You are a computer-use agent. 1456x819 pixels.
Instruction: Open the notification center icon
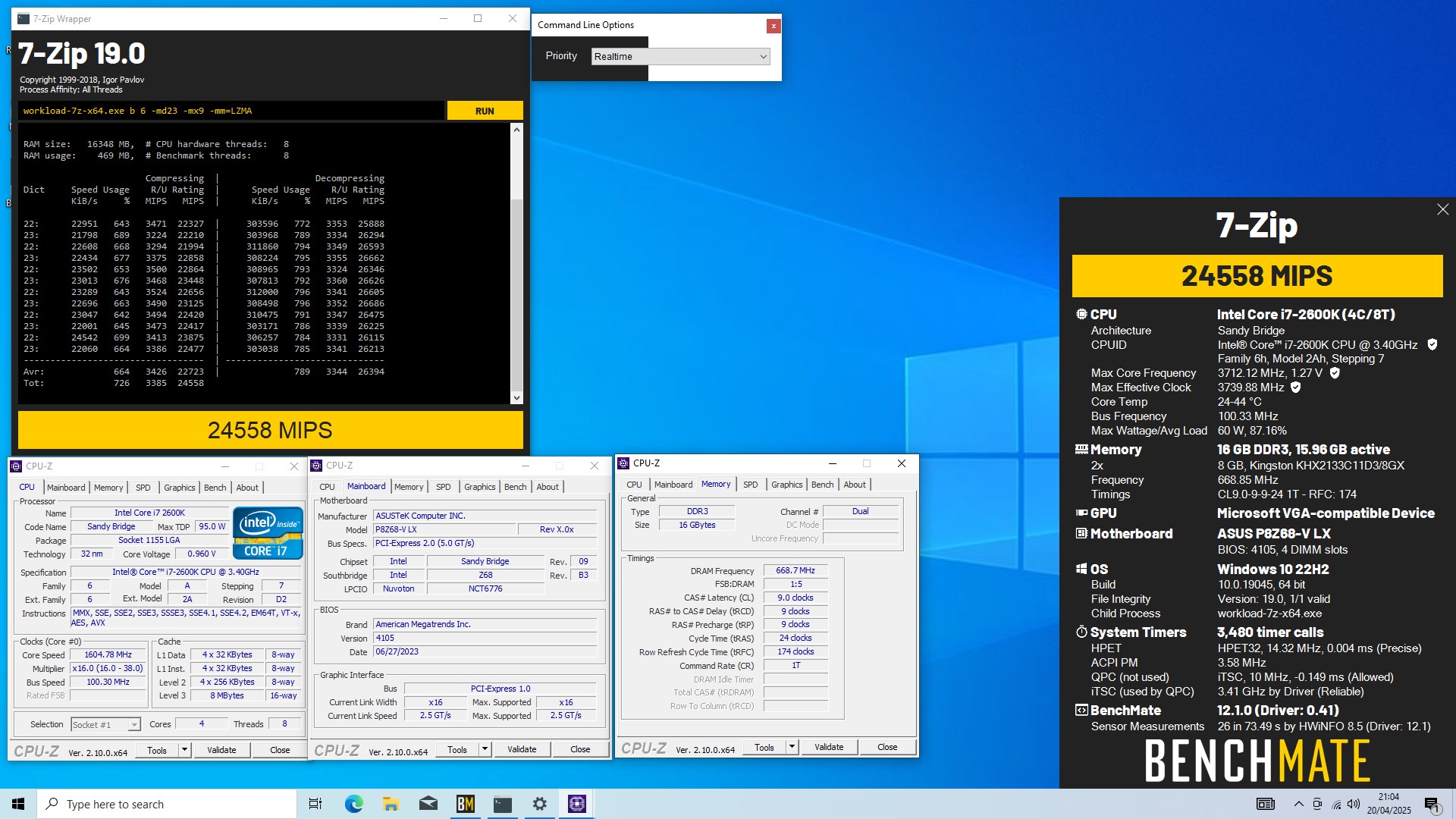[1432, 805]
